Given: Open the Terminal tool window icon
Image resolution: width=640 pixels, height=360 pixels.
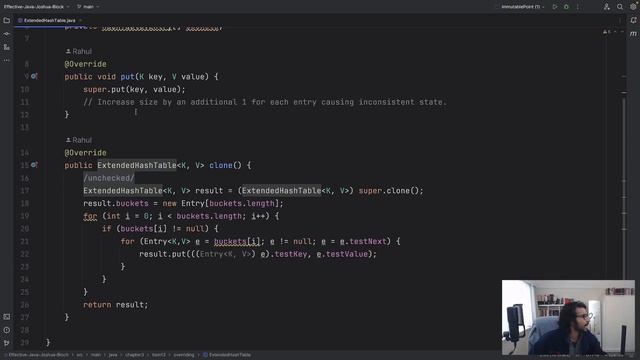Looking at the screenshot, I should coord(7,317).
